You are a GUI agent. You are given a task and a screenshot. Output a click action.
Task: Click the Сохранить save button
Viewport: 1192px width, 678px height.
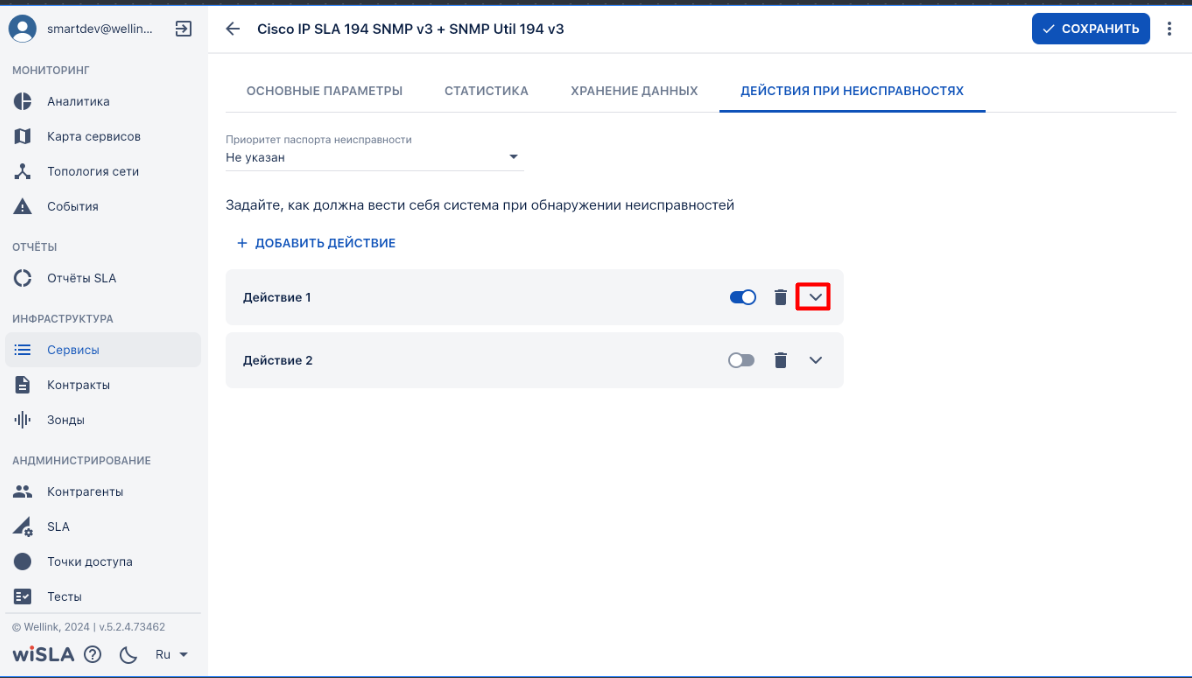click(1090, 29)
